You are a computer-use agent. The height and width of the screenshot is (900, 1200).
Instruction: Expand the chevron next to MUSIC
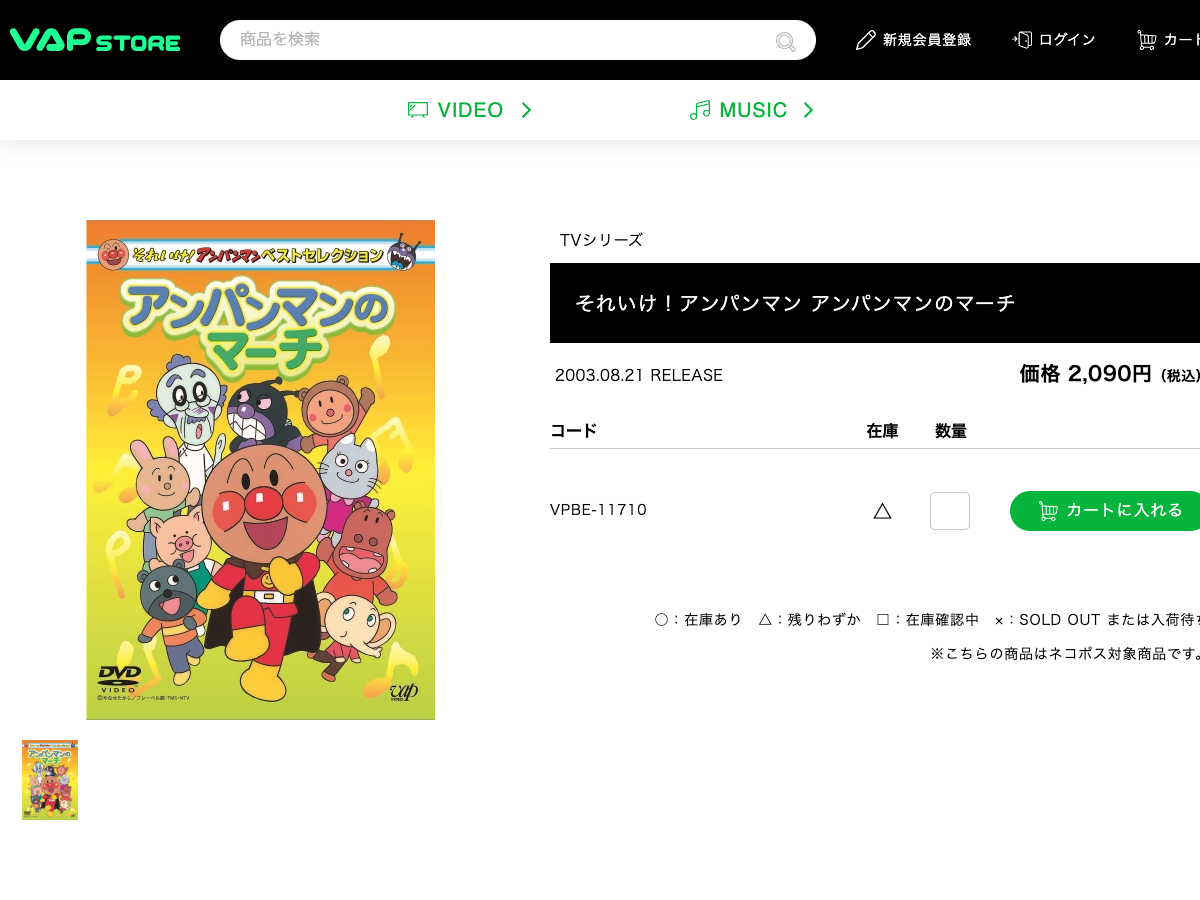point(808,110)
